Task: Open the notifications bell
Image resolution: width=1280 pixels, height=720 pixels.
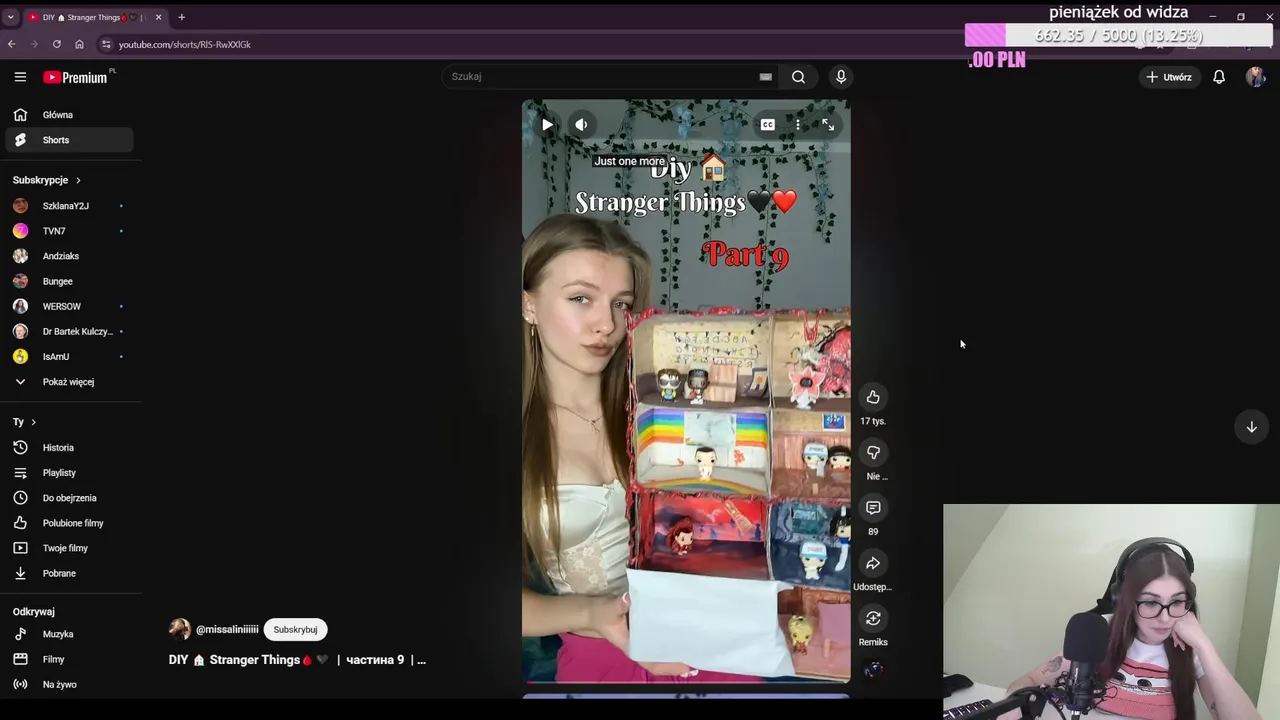Action: [1219, 77]
